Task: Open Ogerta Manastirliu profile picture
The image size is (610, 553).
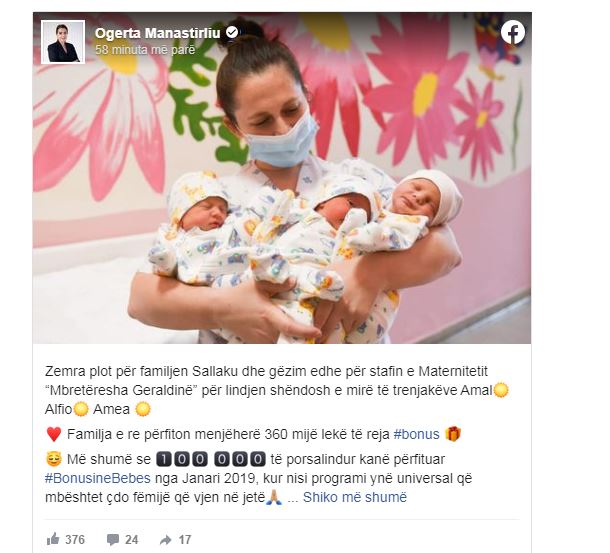Action: (63, 42)
